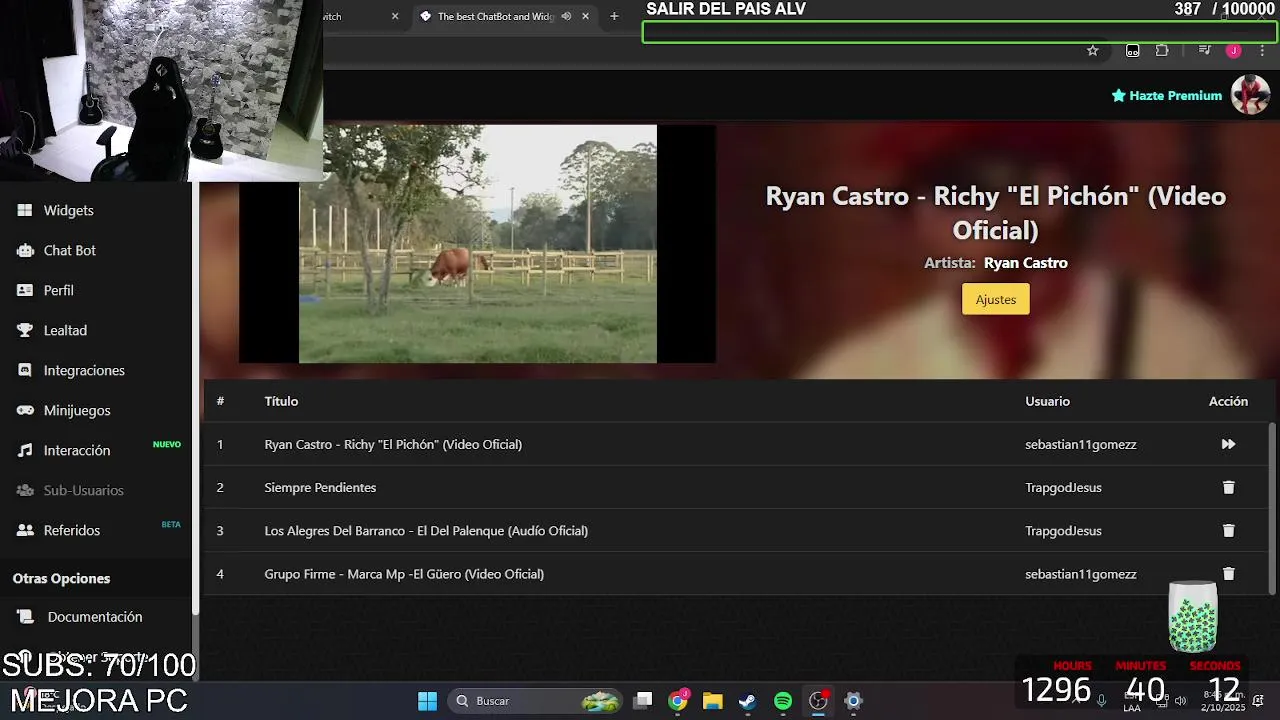The width and height of the screenshot is (1280, 720).
Task: Close The best ChatBot tab
Action: (x=585, y=16)
